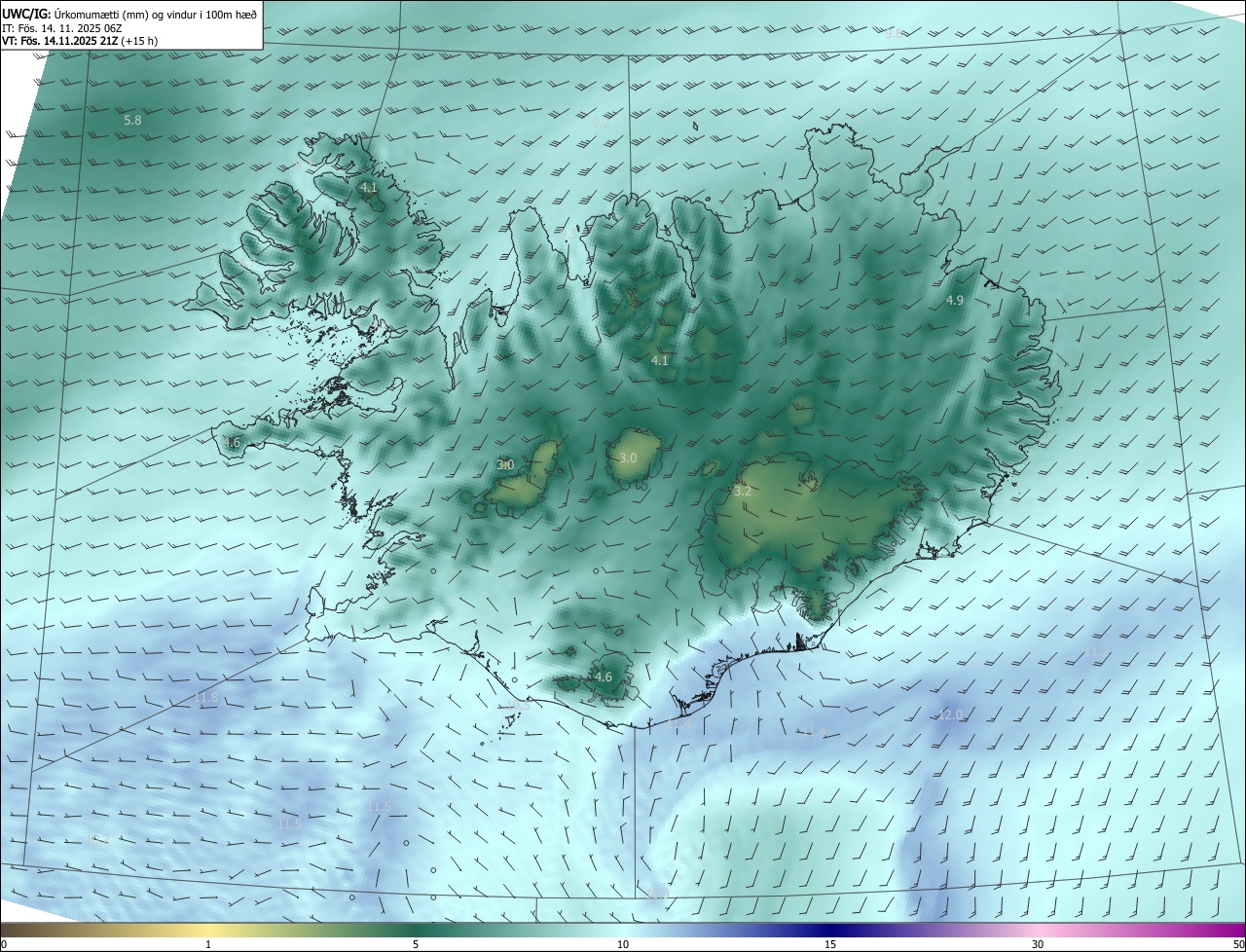This screenshot has width=1246, height=952.
Task: Click the 50 label on the color scale
Action: [1237, 944]
